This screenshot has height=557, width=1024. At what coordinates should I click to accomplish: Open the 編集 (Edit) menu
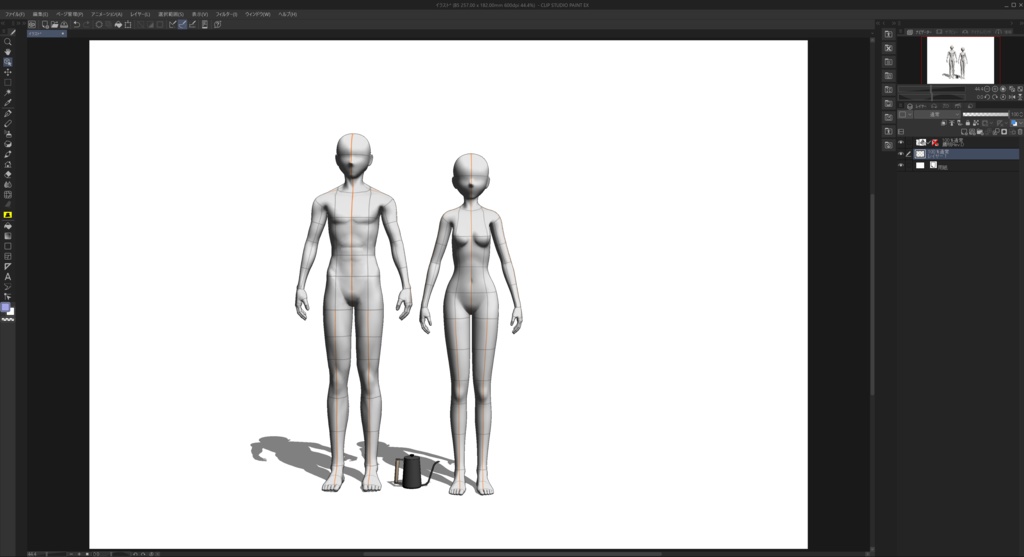pos(40,14)
